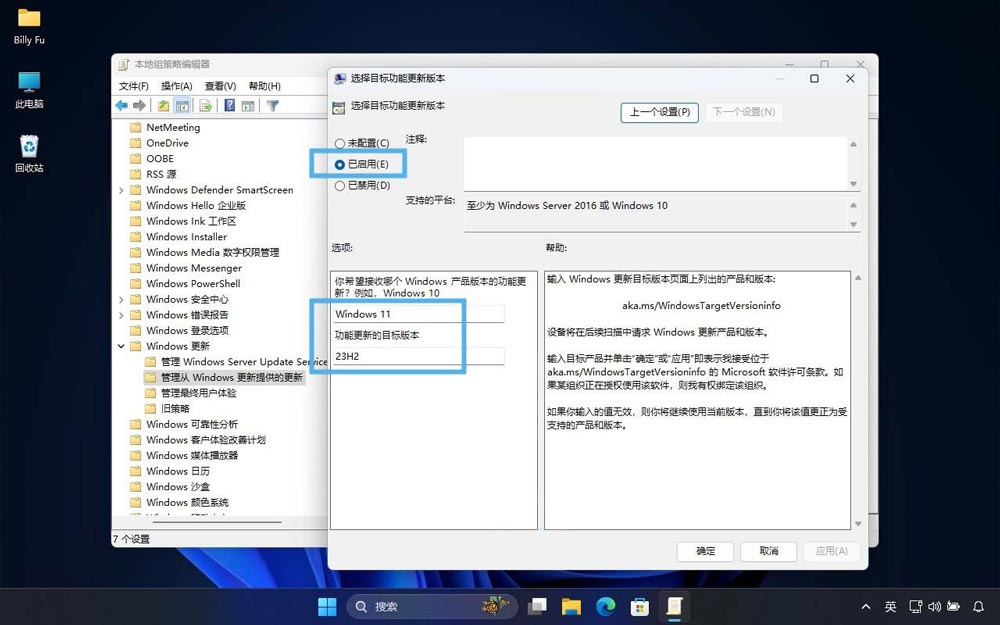
Task: Click the 23H2 target version input field
Action: 419,356
